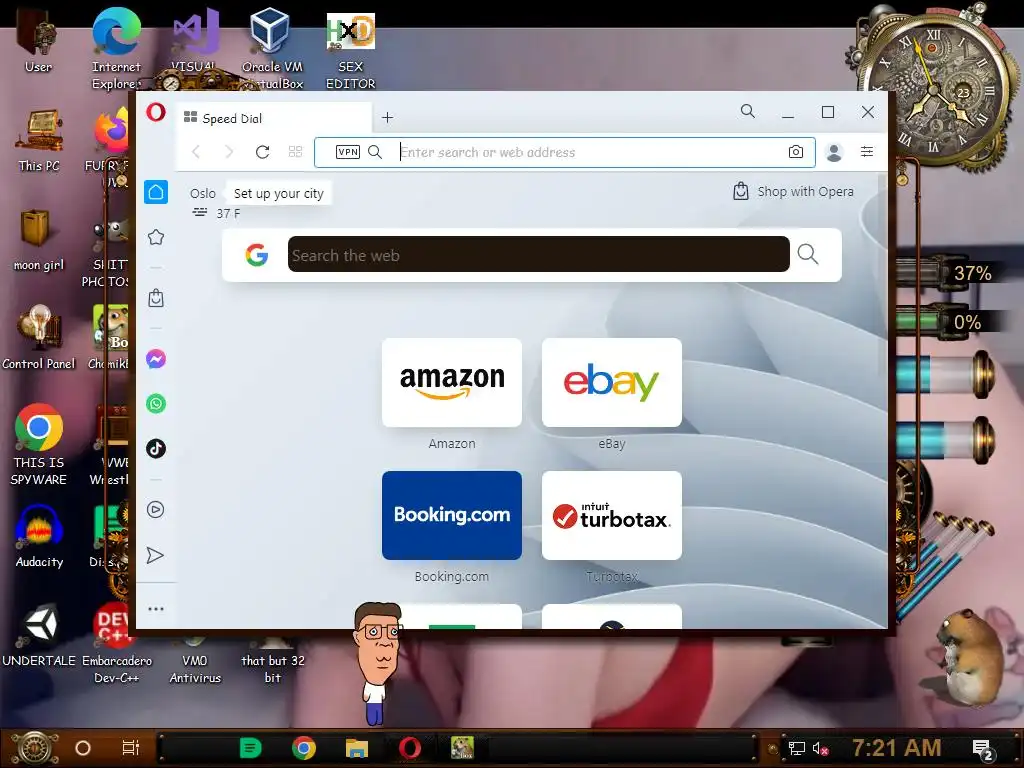1024x768 pixels.
Task: Reload the page
Action: tap(263, 152)
